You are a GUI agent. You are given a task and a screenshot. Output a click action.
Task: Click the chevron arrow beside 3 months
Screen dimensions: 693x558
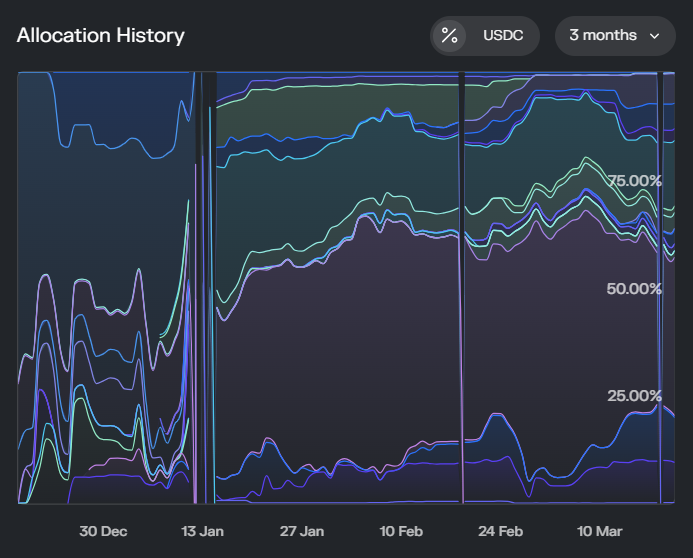click(x=655, y=36)
